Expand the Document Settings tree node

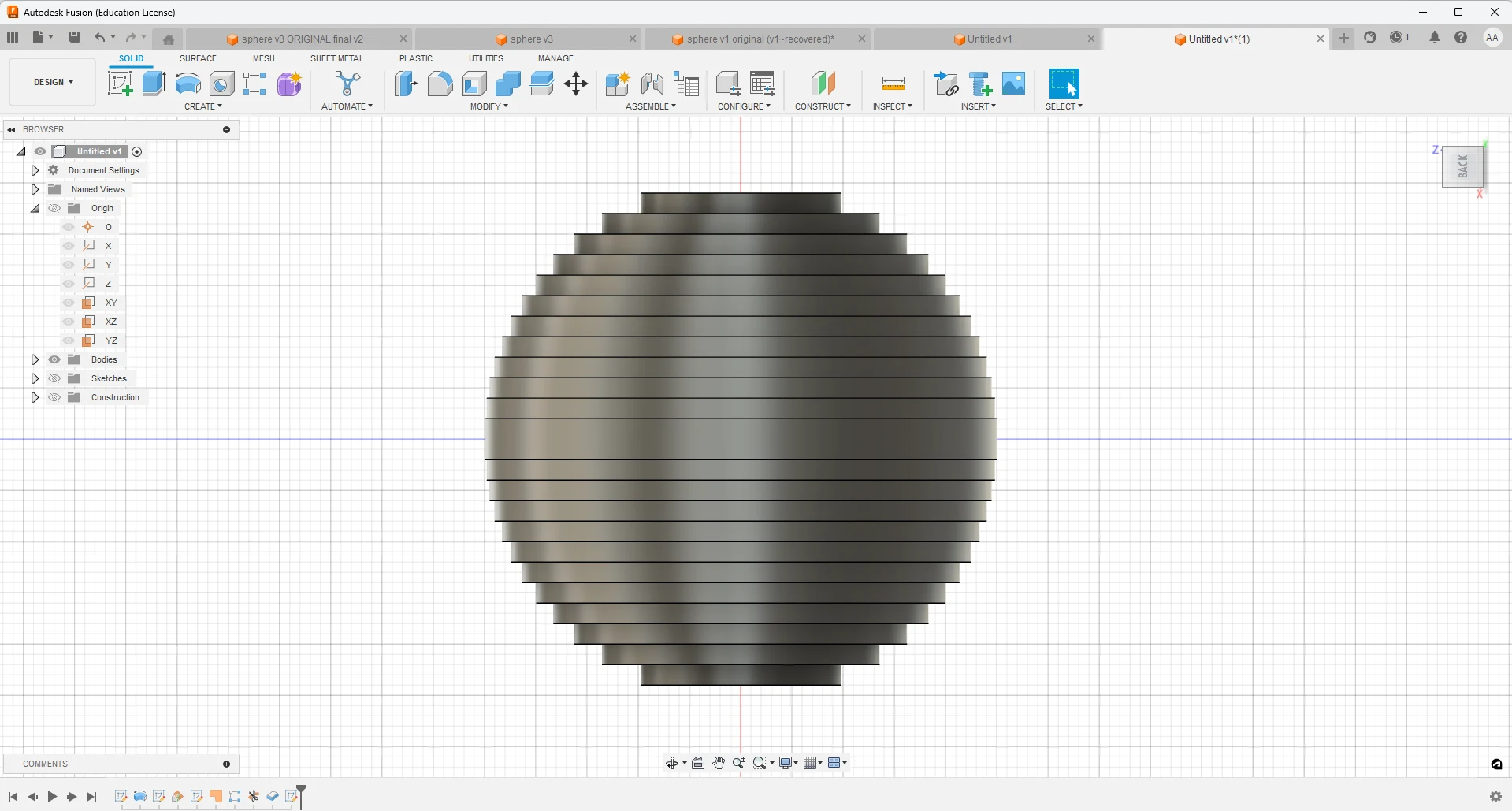(35, 170)
